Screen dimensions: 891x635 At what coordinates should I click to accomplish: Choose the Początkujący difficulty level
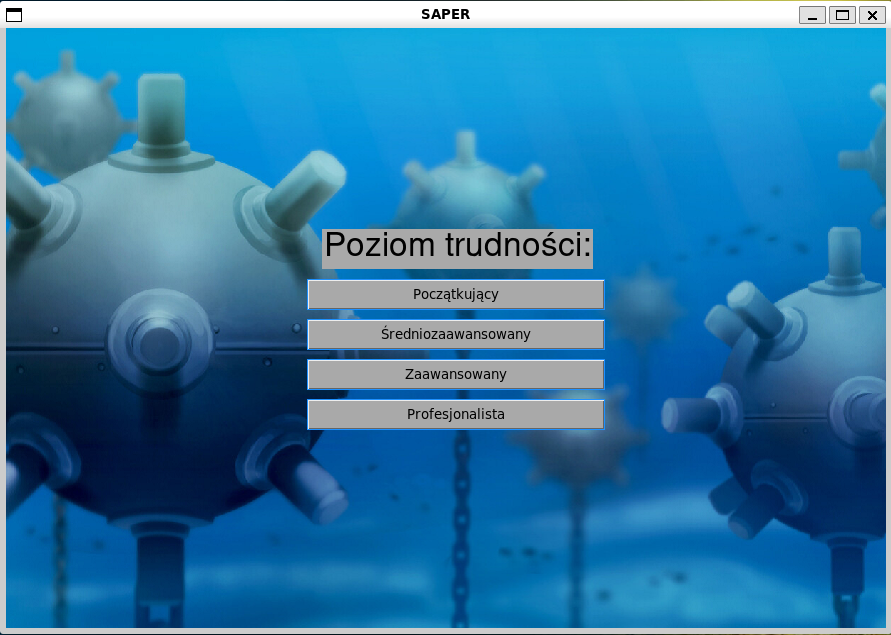pyautogui.click(x=456, y=294)
